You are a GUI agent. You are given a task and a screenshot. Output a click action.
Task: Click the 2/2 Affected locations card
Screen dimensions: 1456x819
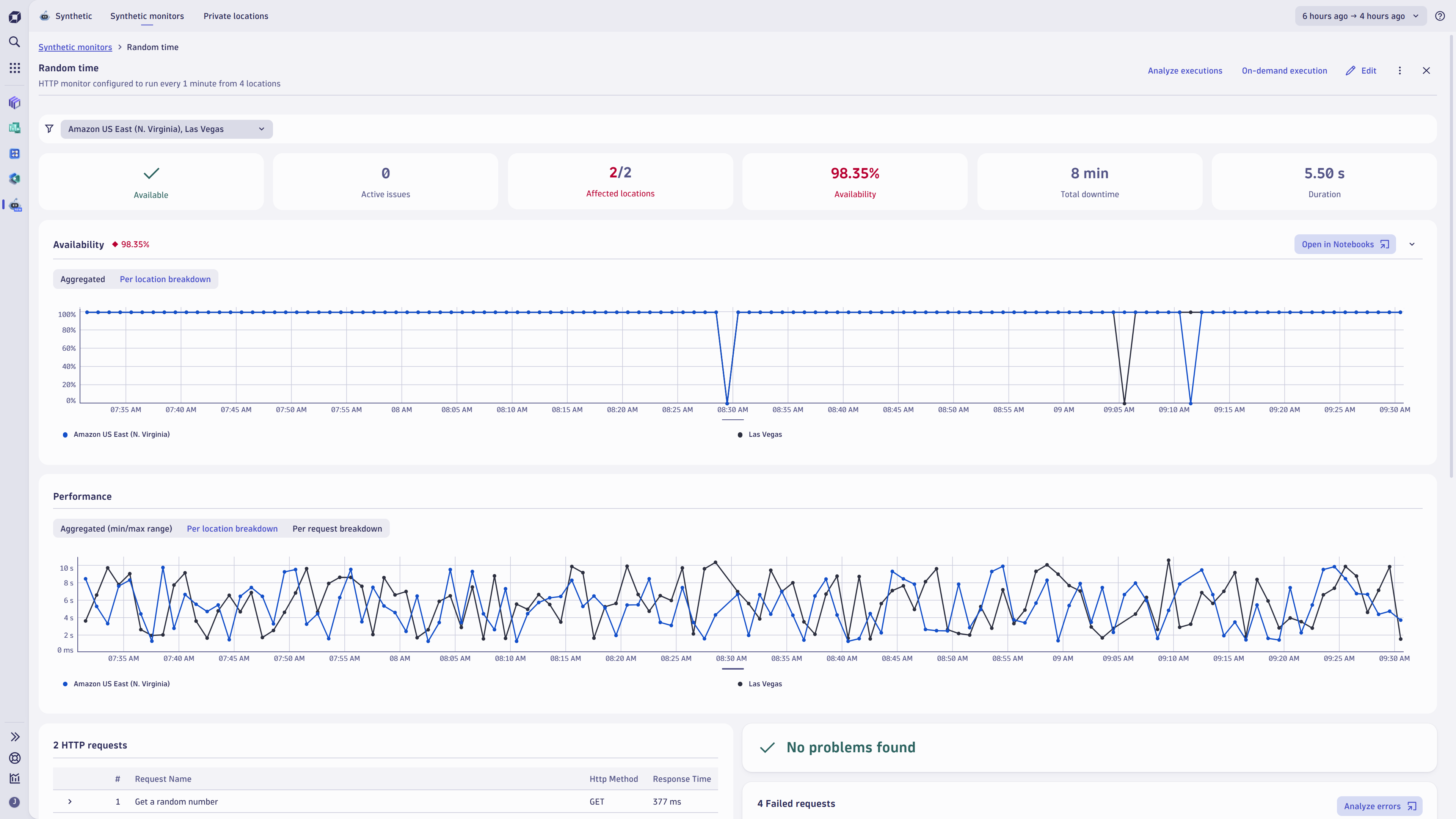tap(620, 182)
